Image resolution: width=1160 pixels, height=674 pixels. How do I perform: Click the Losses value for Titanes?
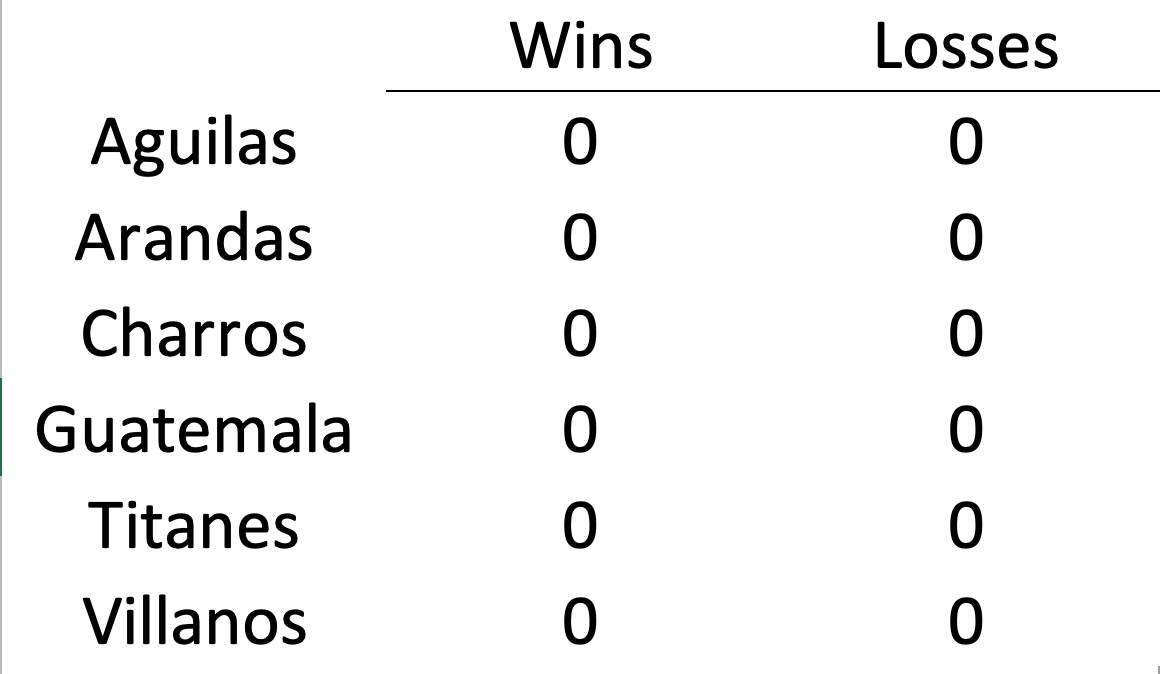click(966, 526)
